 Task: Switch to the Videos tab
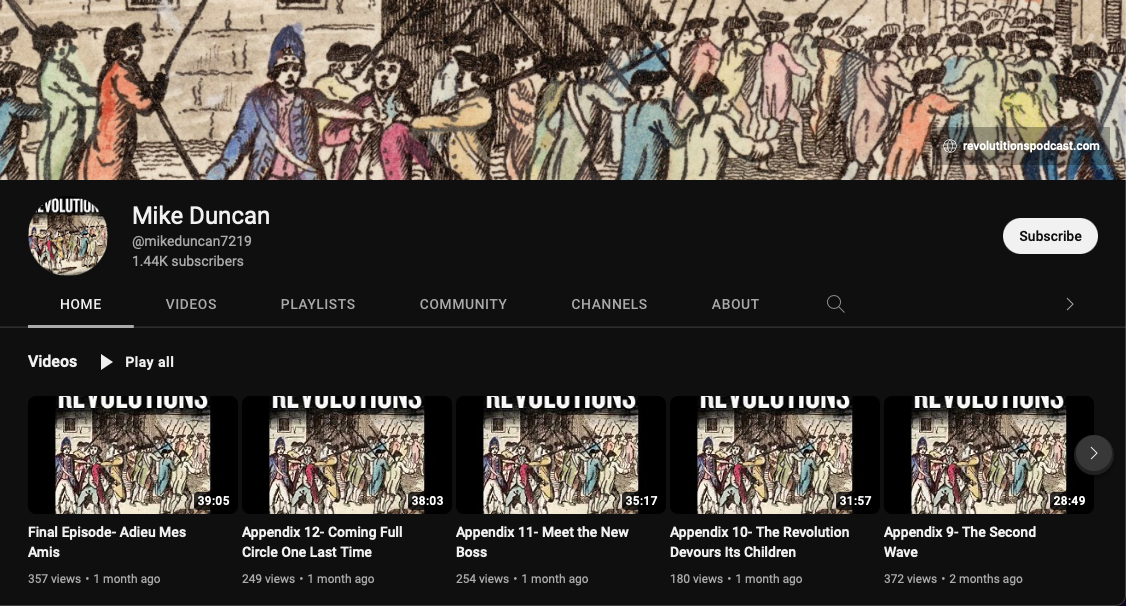pyautogui.click(x=191, y=304)
